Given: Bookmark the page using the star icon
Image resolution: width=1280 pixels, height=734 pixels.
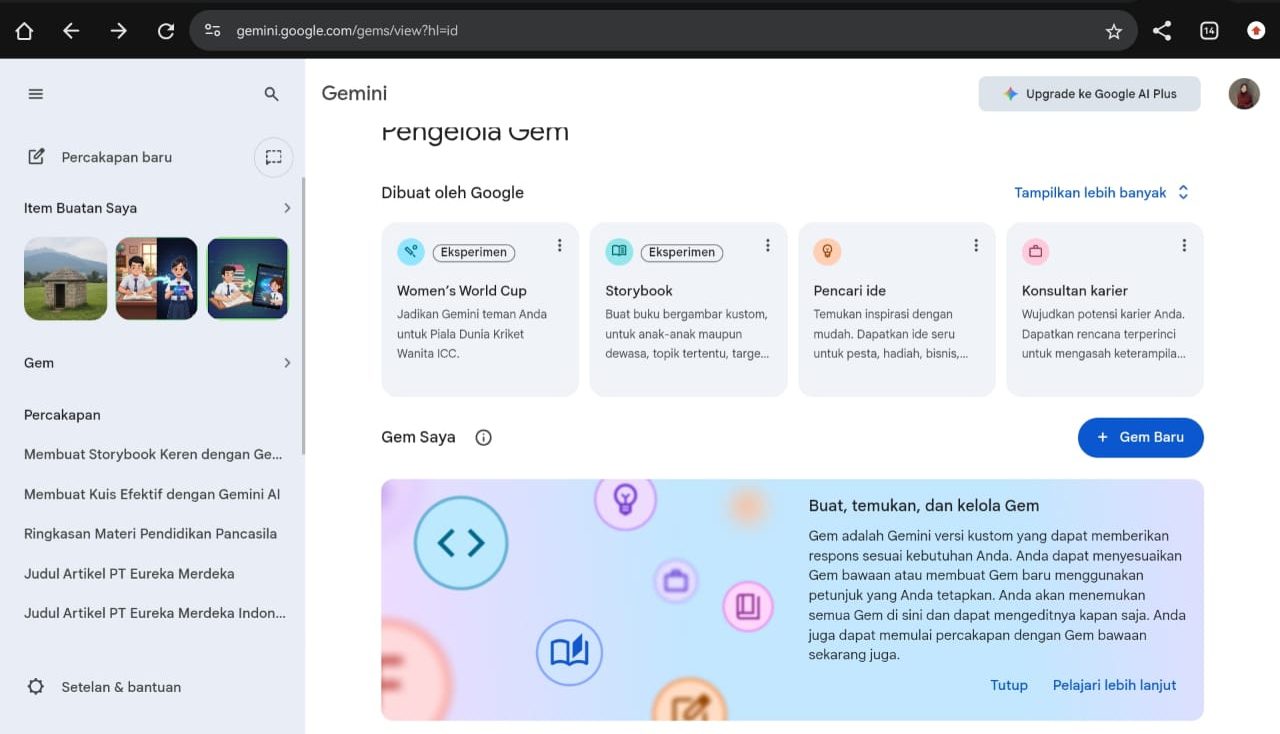Looking at the screenshot, I should [1113, 30].
